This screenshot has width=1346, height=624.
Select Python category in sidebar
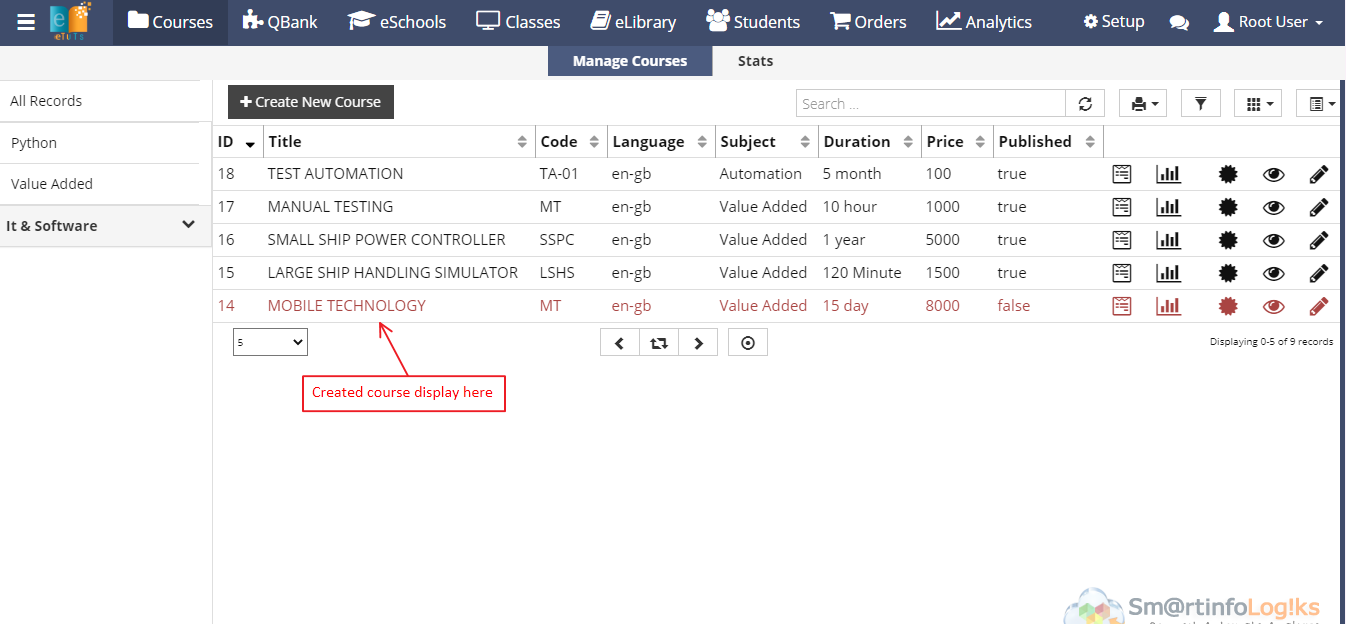point(100,143)
